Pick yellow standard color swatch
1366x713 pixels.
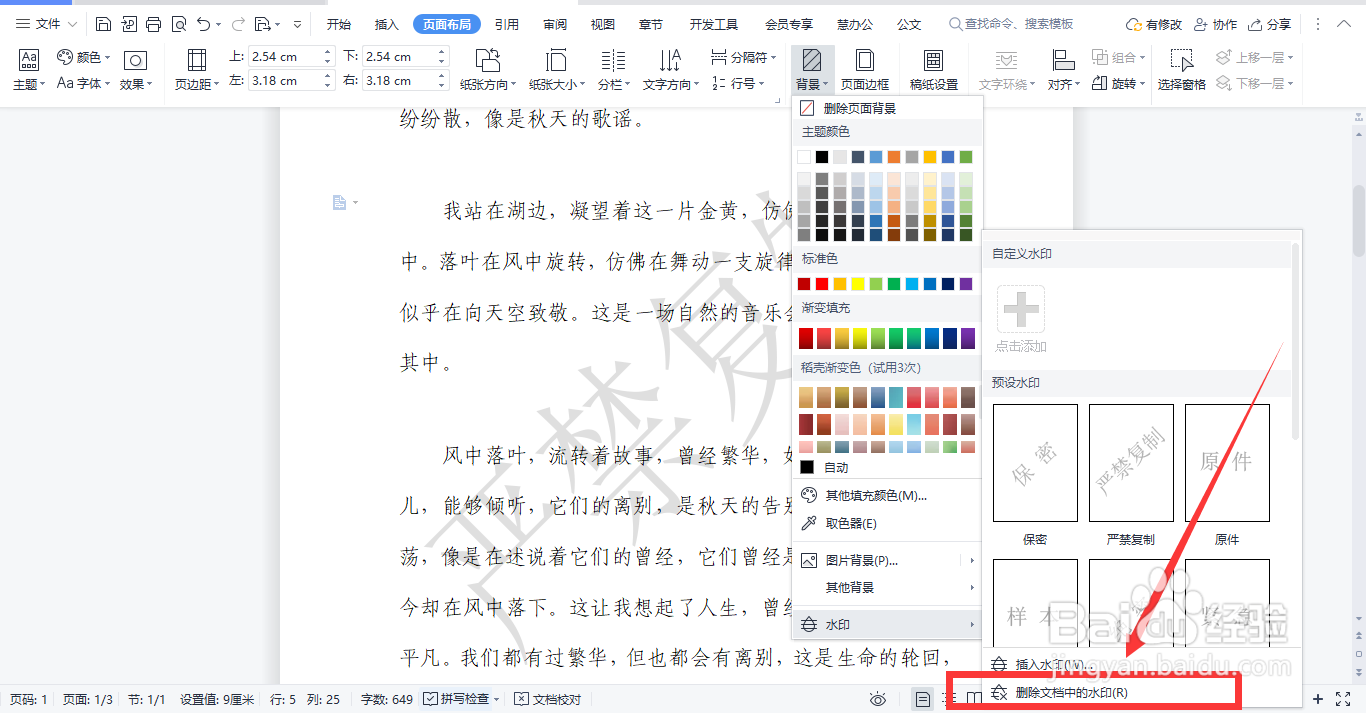click(858, 284)
